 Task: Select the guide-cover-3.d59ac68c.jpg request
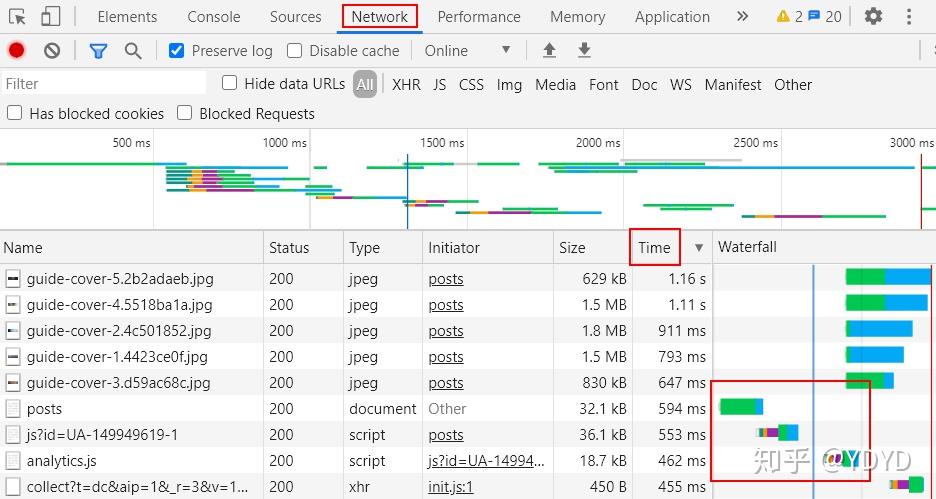pos(118,383)
